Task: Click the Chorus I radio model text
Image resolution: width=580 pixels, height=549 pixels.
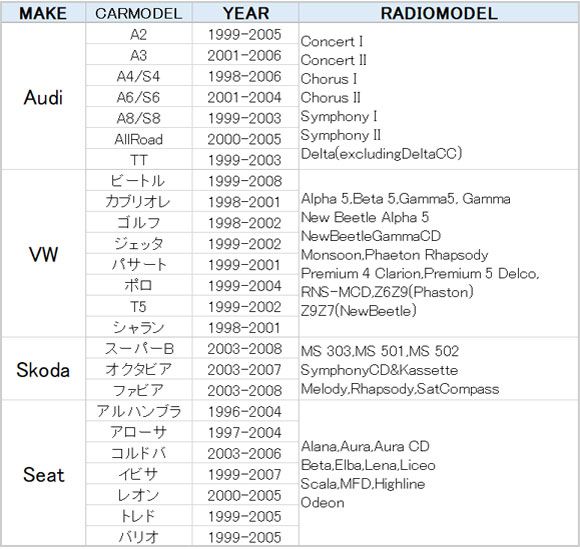Action: 329,78
